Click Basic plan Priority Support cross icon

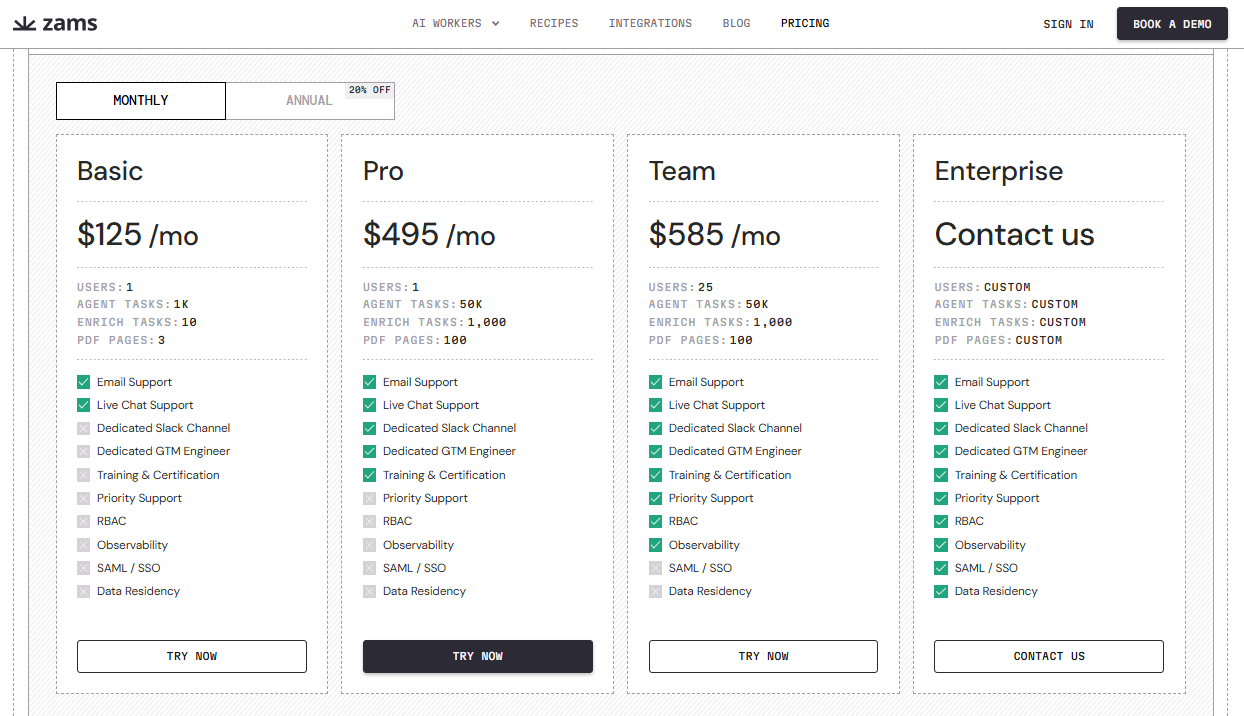point(84,498)
